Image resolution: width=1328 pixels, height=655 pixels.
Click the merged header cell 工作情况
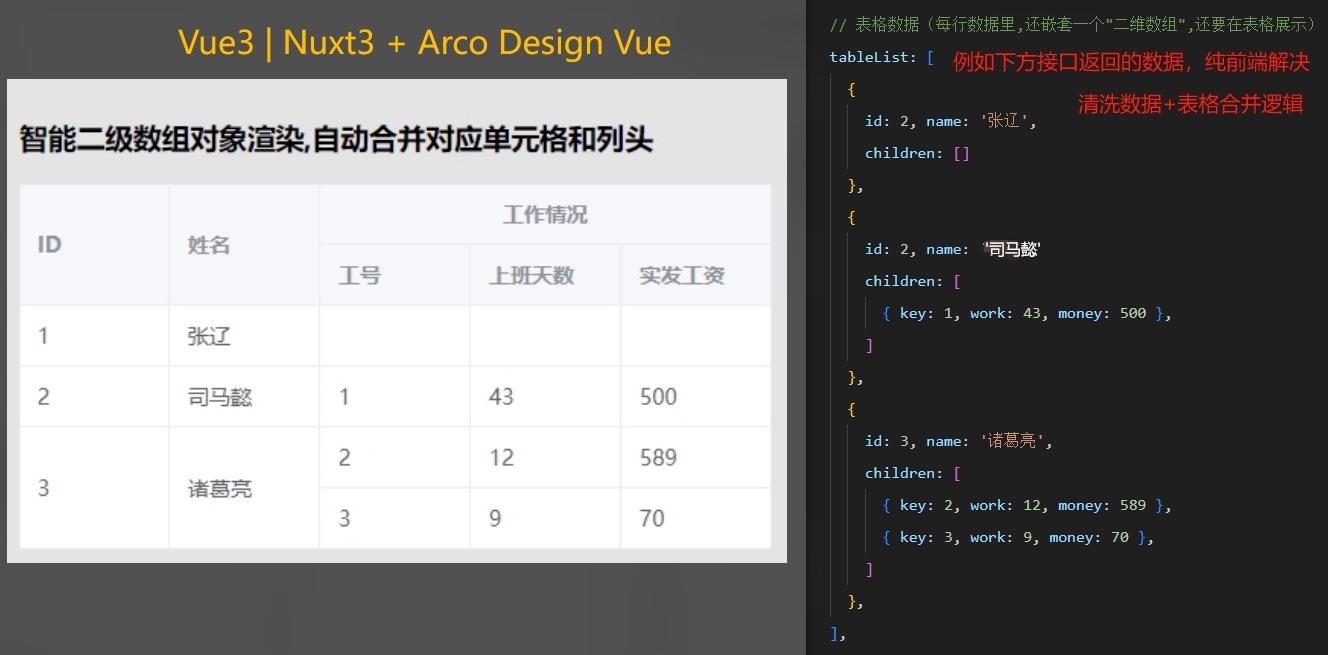545,213
